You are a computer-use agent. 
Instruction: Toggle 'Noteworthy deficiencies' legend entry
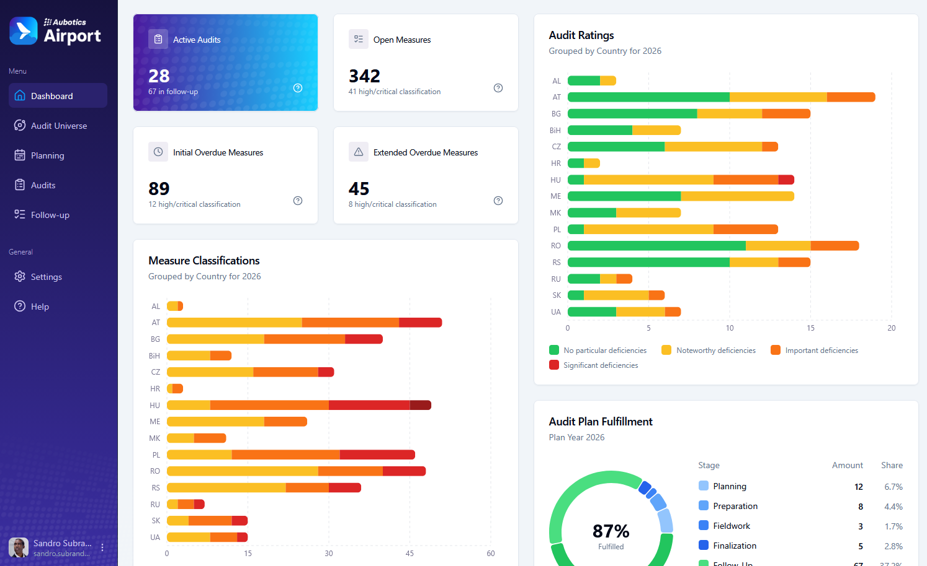[708, 350]
